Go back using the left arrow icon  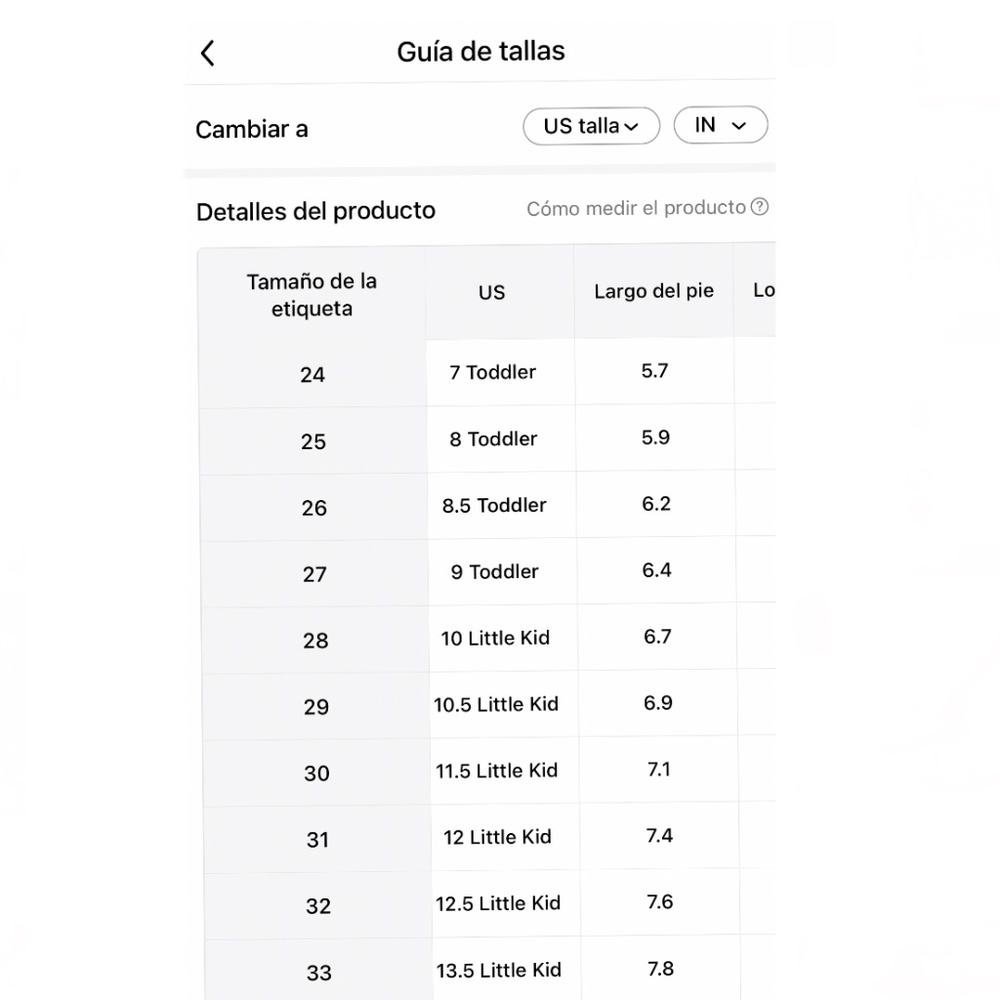tap(207, 53)
